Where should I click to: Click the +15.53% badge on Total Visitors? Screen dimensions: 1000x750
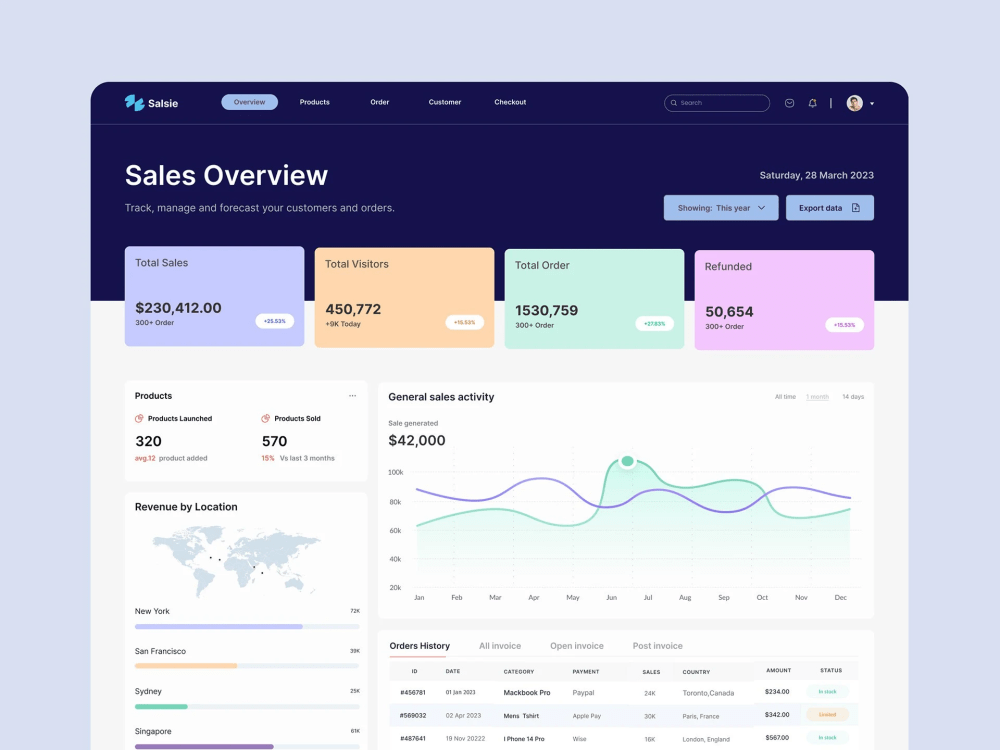click(x=464, y=322)
